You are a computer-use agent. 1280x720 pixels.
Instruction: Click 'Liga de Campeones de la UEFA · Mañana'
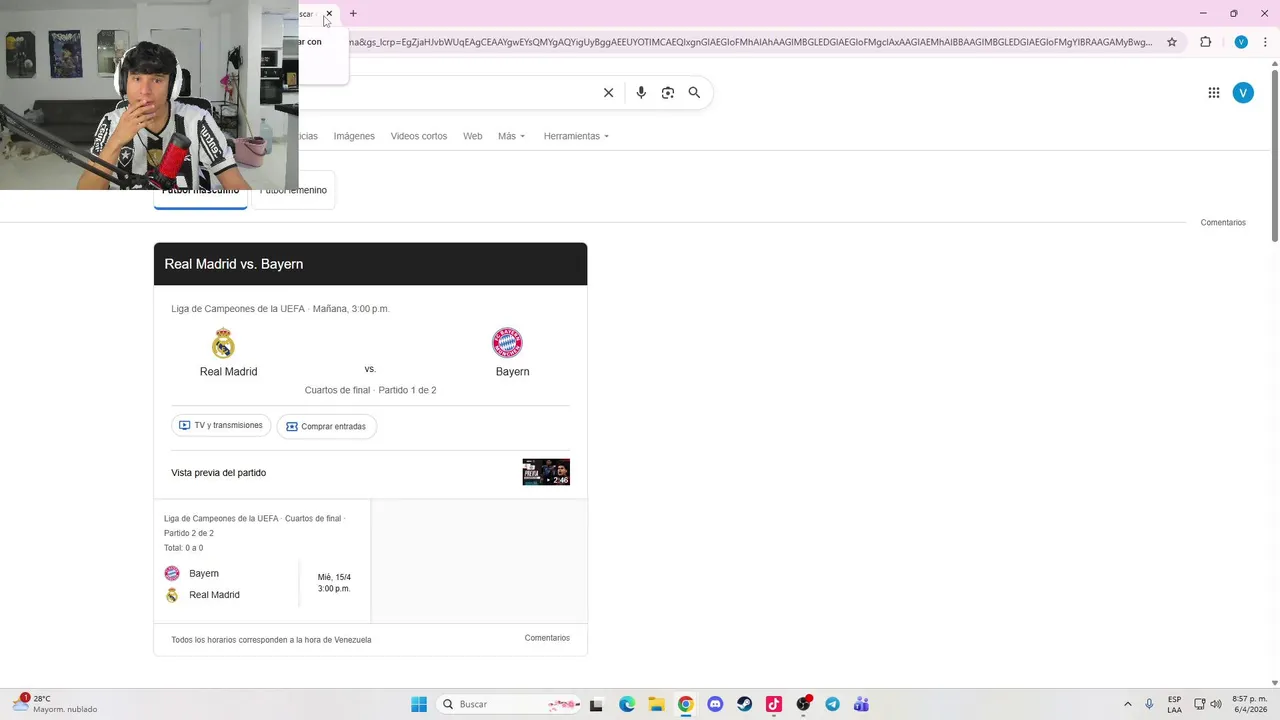(280, 309)
